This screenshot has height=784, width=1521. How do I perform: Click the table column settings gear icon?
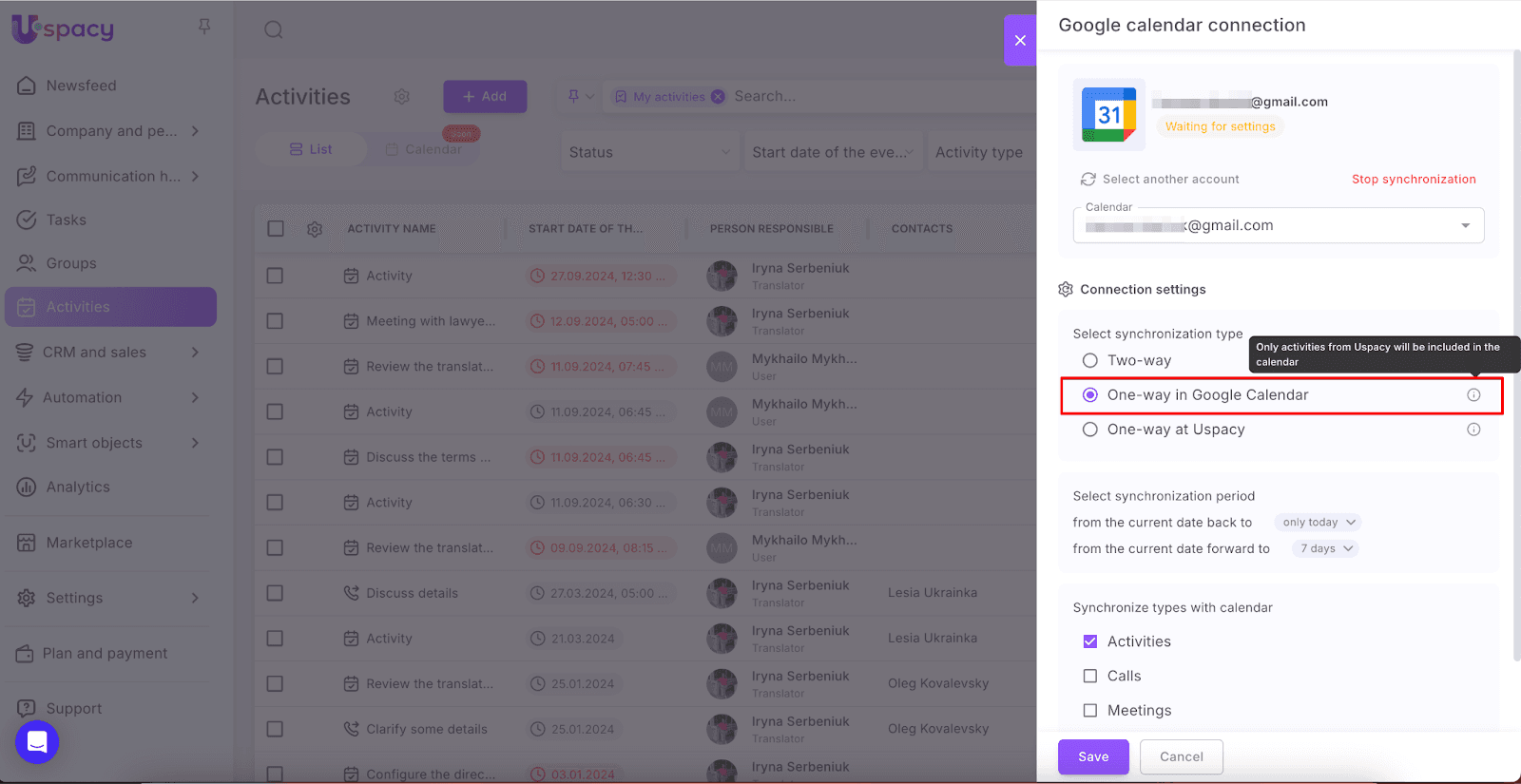pyautogui.click(x=315, y=229)
